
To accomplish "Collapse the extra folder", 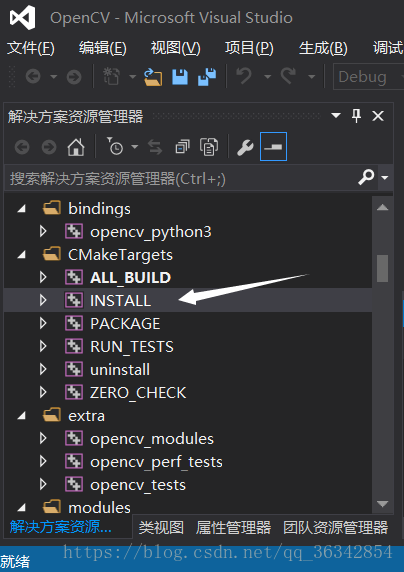I will [x=22, y=416].
